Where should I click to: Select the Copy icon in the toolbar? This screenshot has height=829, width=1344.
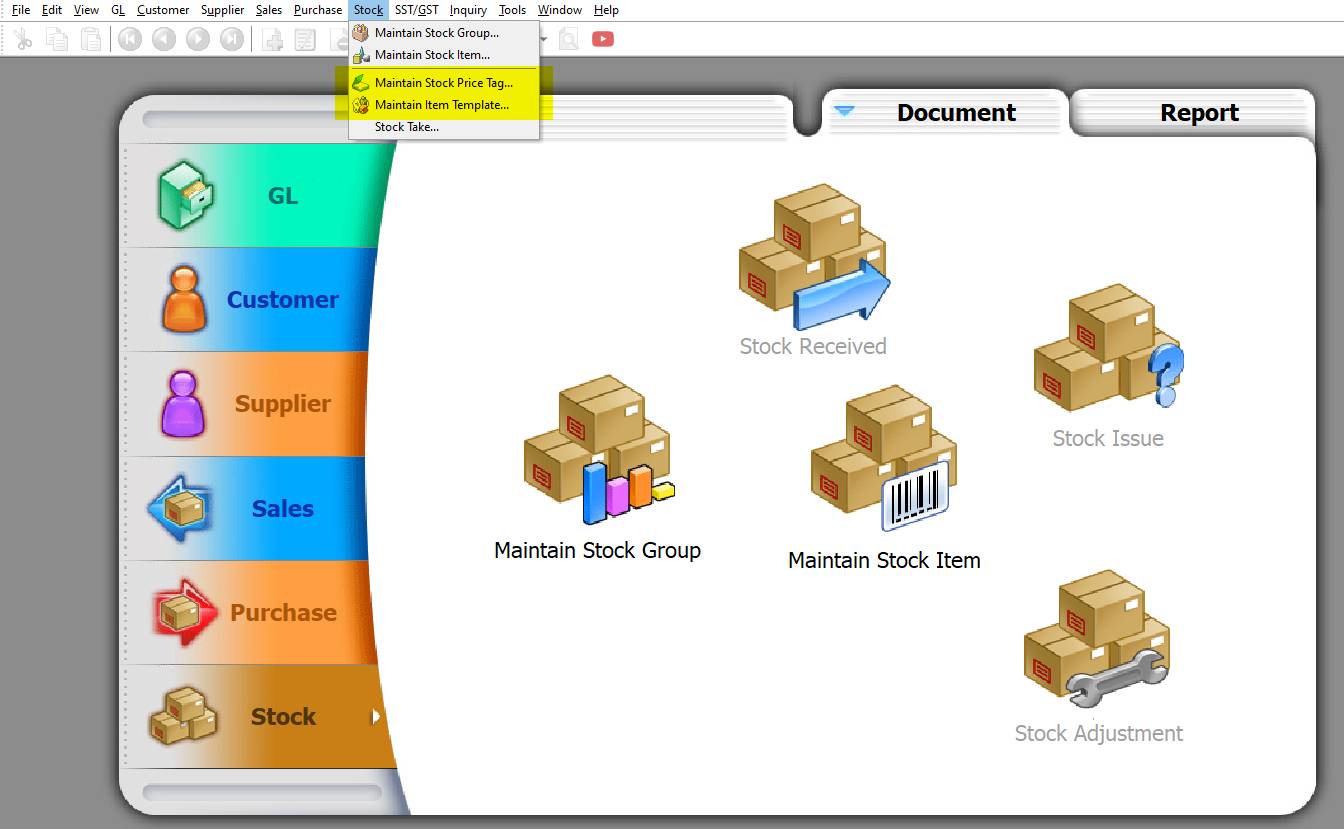[x=56, y=39]
